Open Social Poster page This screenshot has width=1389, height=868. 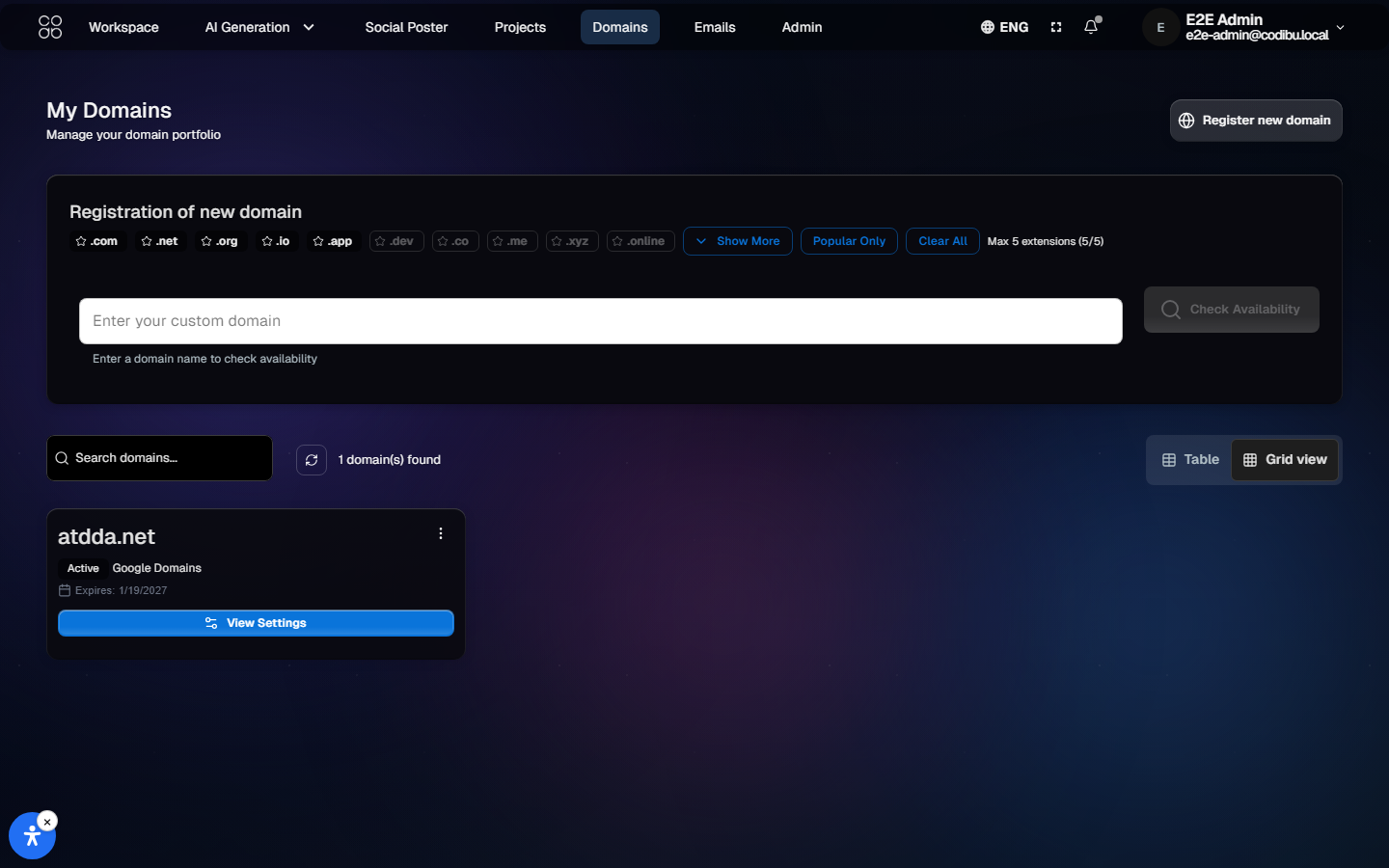pyautogui.click(x=406, y=27)
